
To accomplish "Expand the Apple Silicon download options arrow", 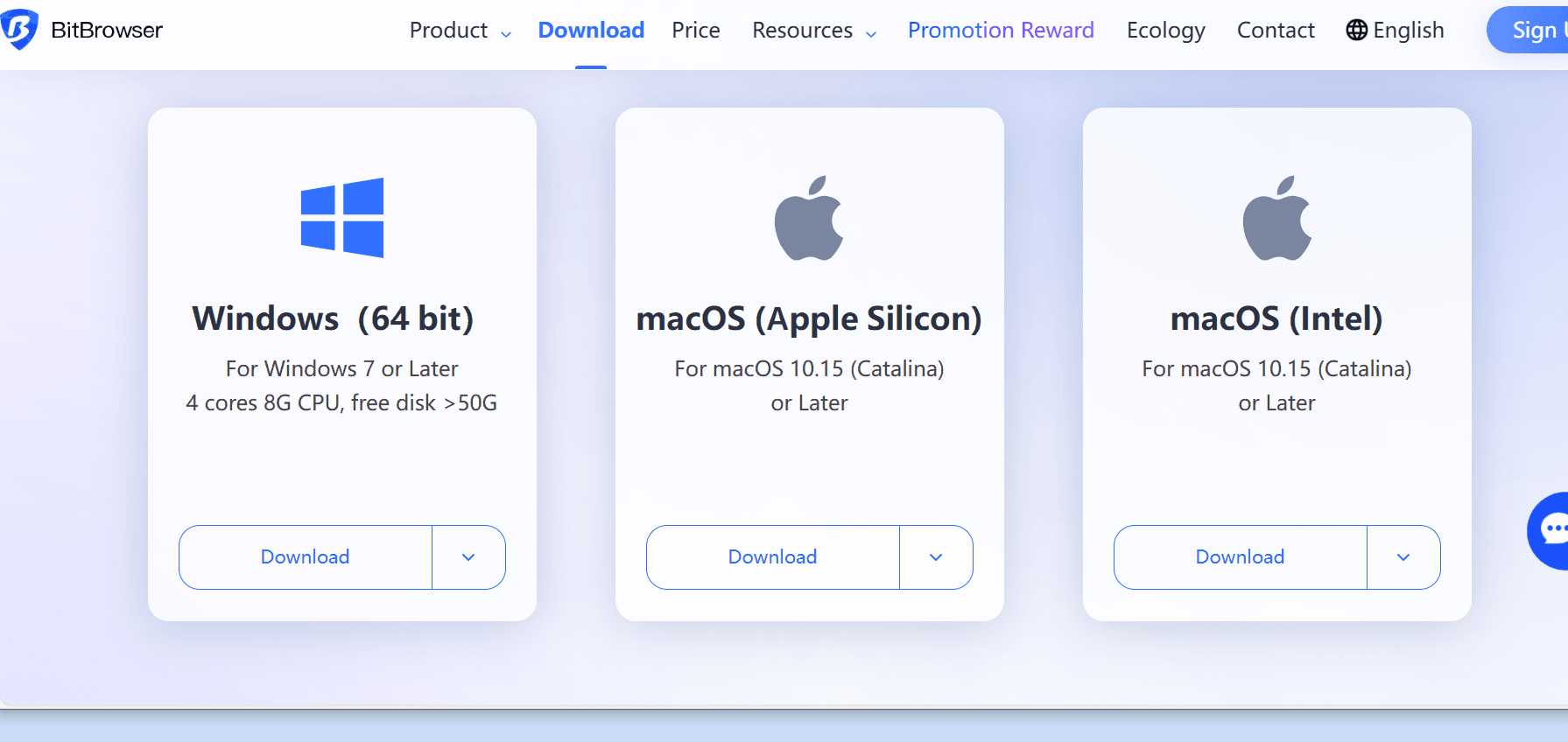I will tap(936, 557).
